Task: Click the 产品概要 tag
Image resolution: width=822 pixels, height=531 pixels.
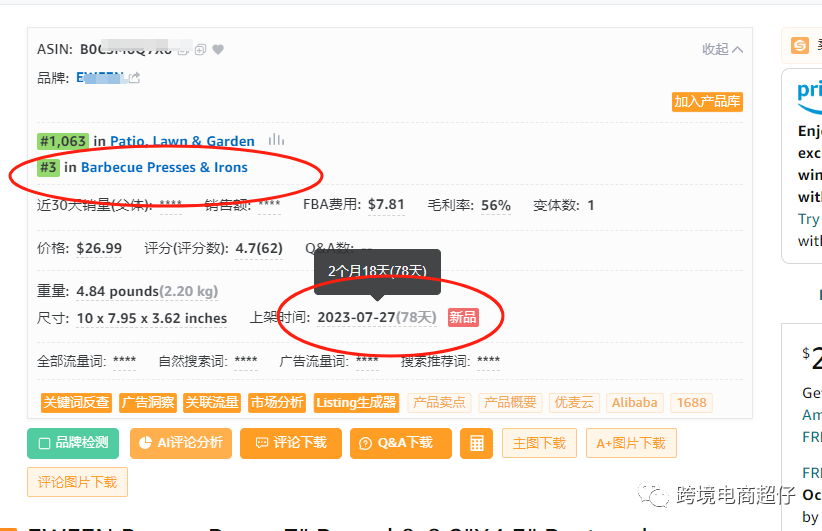Action: (510, 403)
